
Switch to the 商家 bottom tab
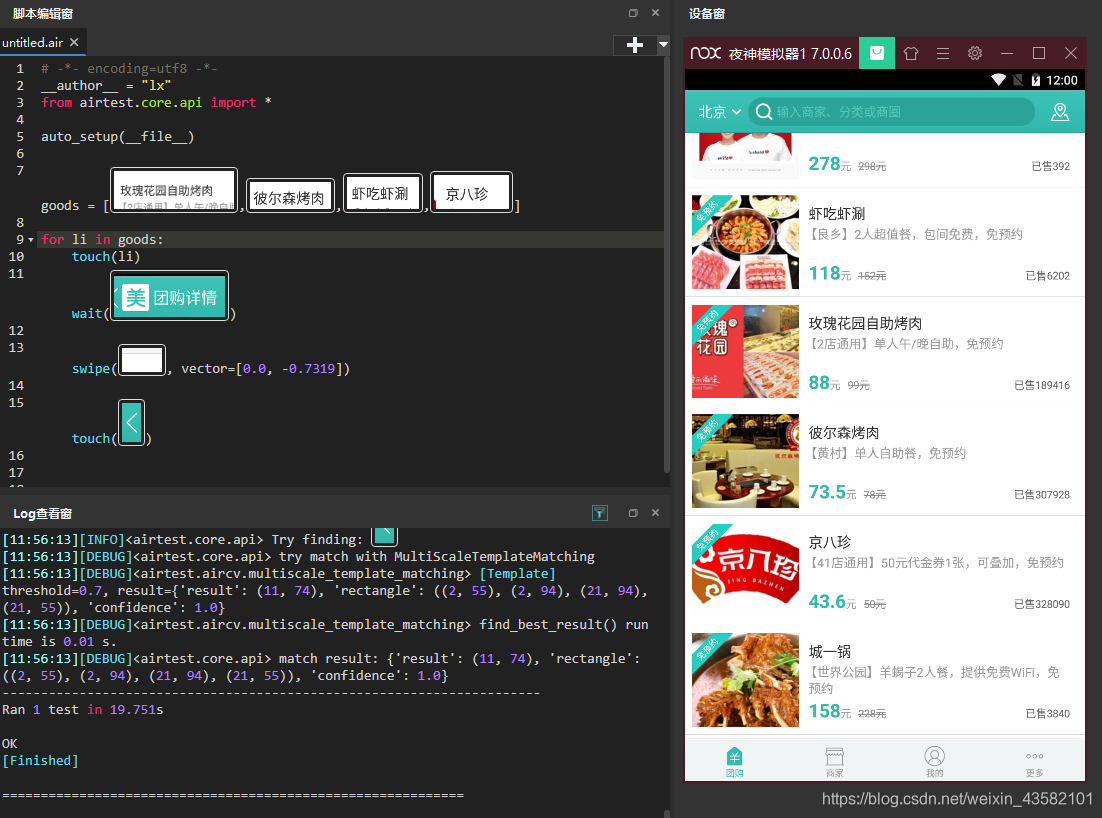tap(834, 761)
